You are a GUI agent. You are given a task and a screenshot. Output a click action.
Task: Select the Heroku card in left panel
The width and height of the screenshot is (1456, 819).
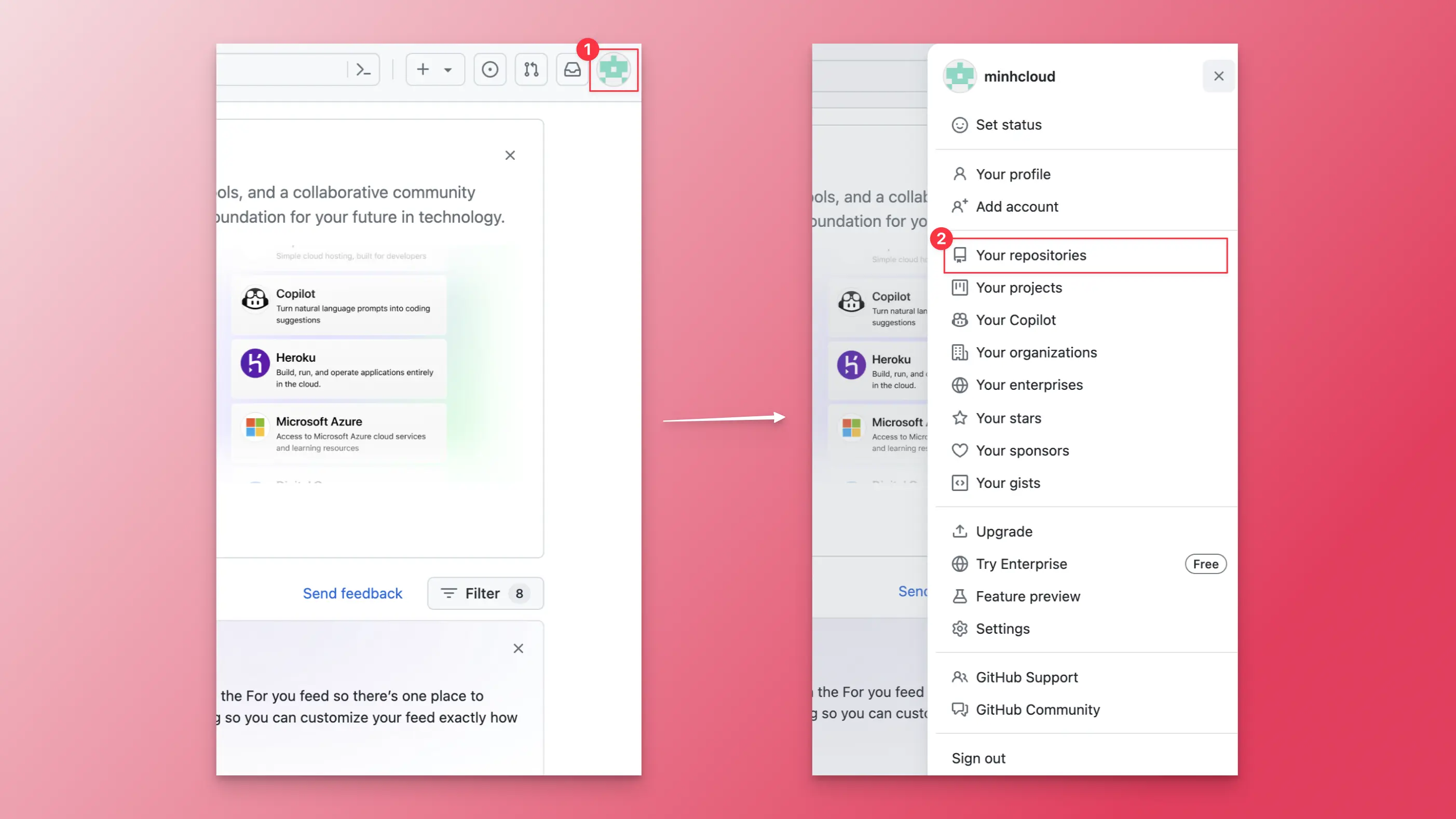click(339, 370)
